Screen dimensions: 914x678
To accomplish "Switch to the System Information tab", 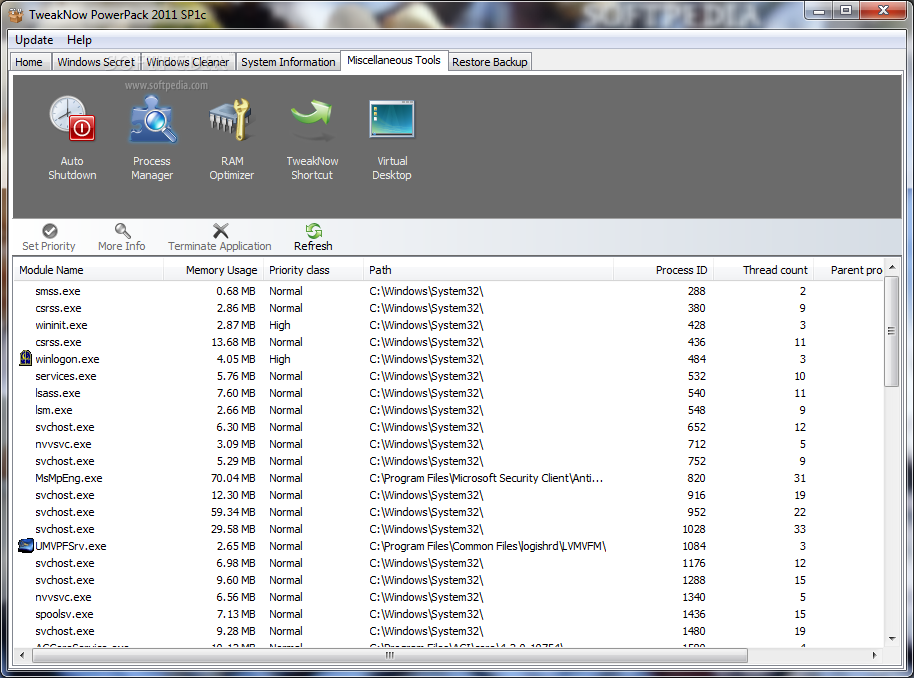I will pyautogui.click(x=288, y=62).
